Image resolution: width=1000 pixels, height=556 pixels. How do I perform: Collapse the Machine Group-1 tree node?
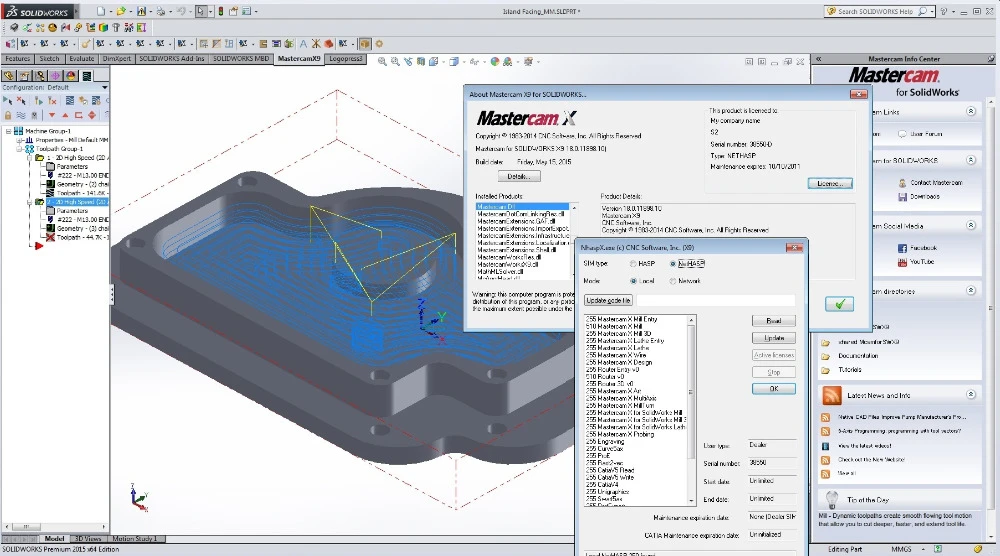pos(8,131)
